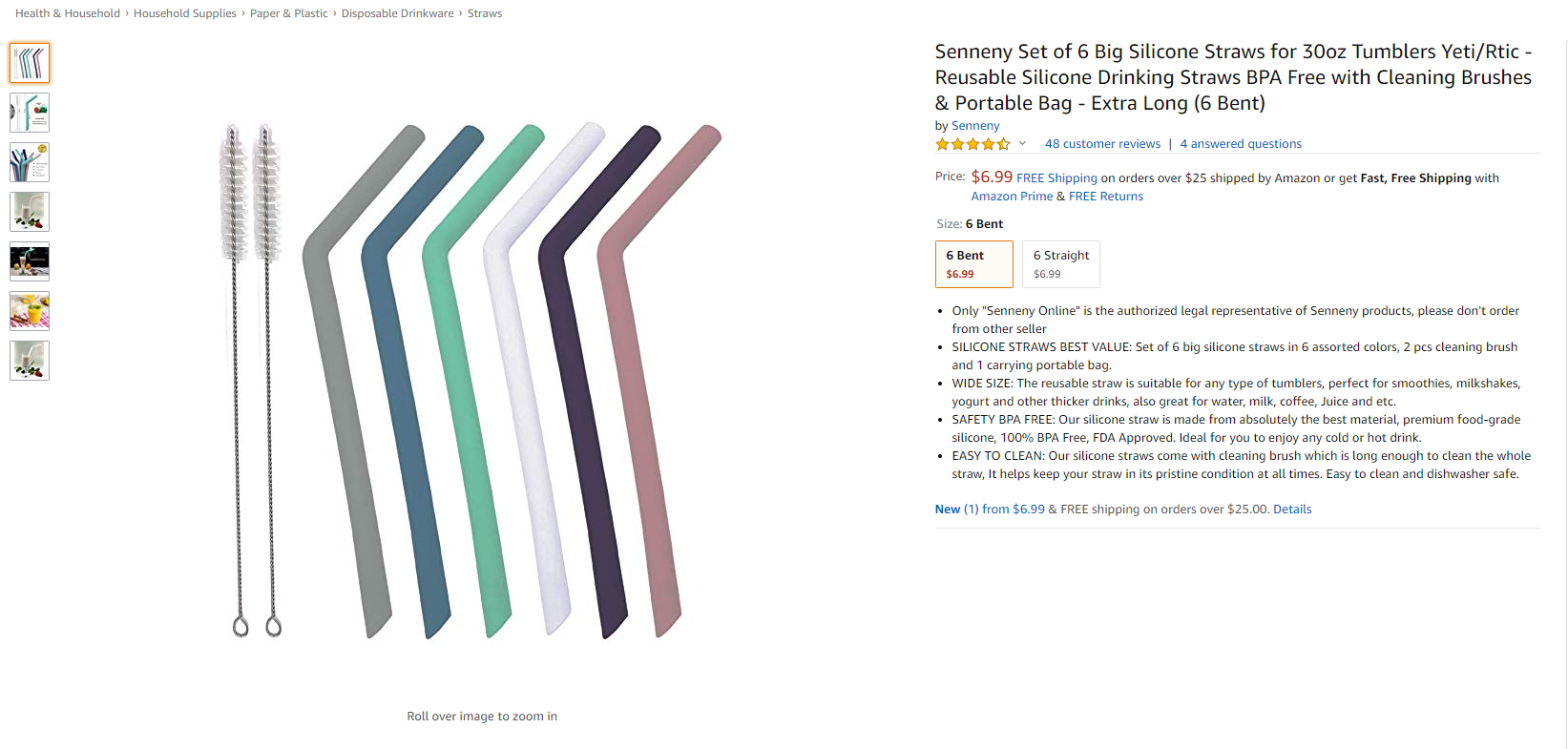The width and height of the screenshot is (1568, 749).
Task: Select the 6 Bent size option
Action: [x=973, y=264]
